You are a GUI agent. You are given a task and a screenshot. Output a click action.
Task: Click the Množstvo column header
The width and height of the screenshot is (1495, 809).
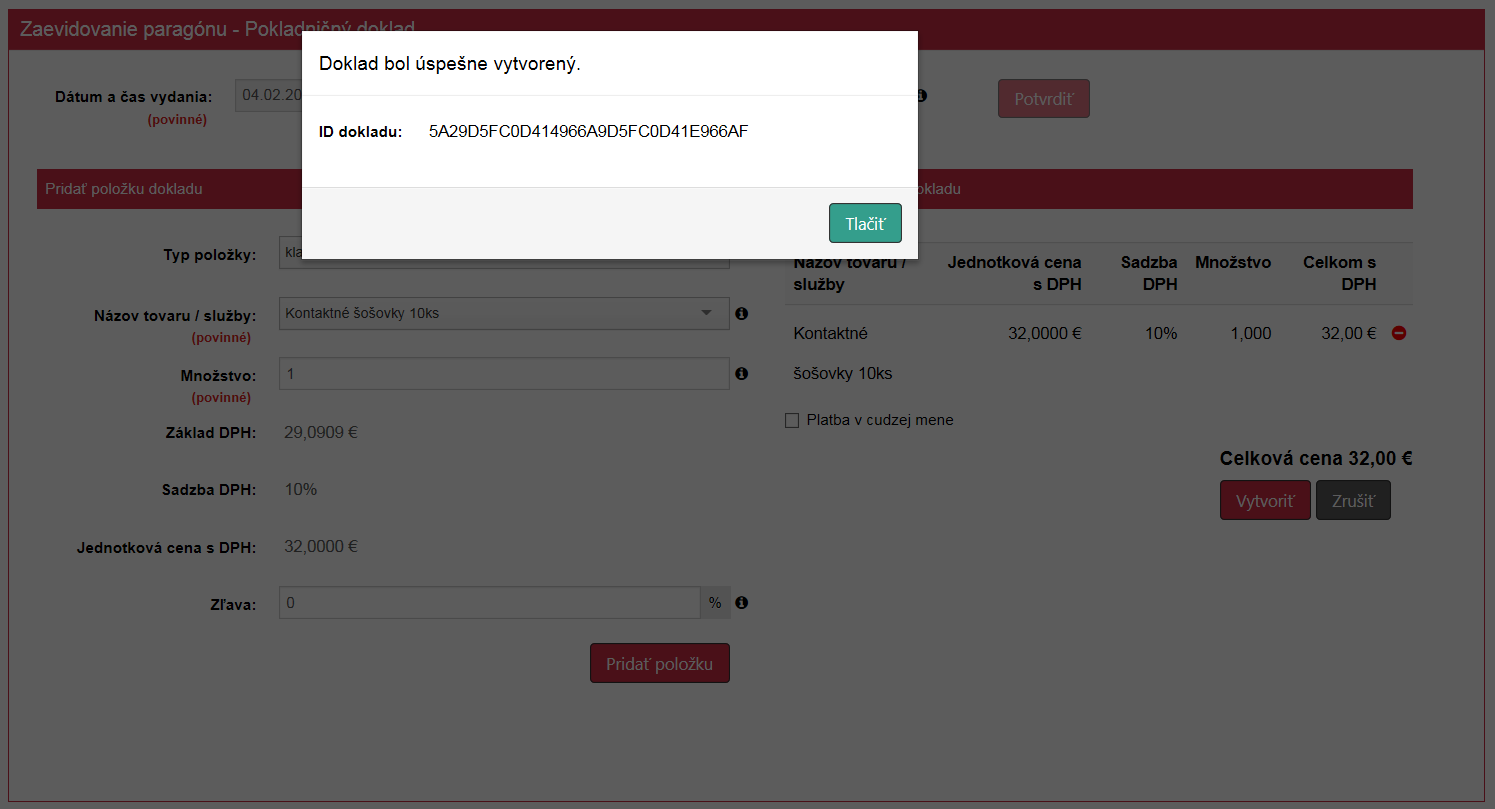pyautogui.click(x=1233, y=263)
